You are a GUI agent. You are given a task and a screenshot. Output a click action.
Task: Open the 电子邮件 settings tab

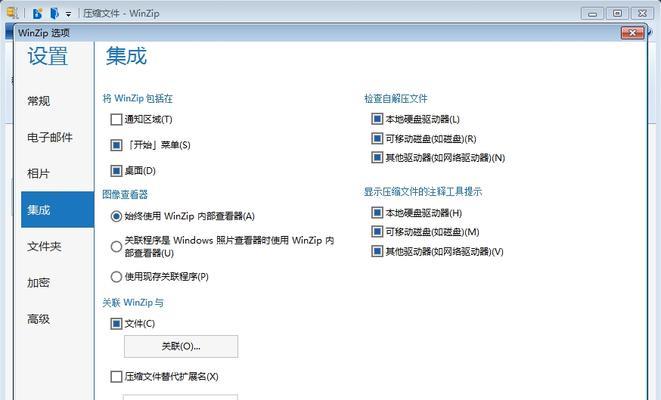click(x=57, y=137)
